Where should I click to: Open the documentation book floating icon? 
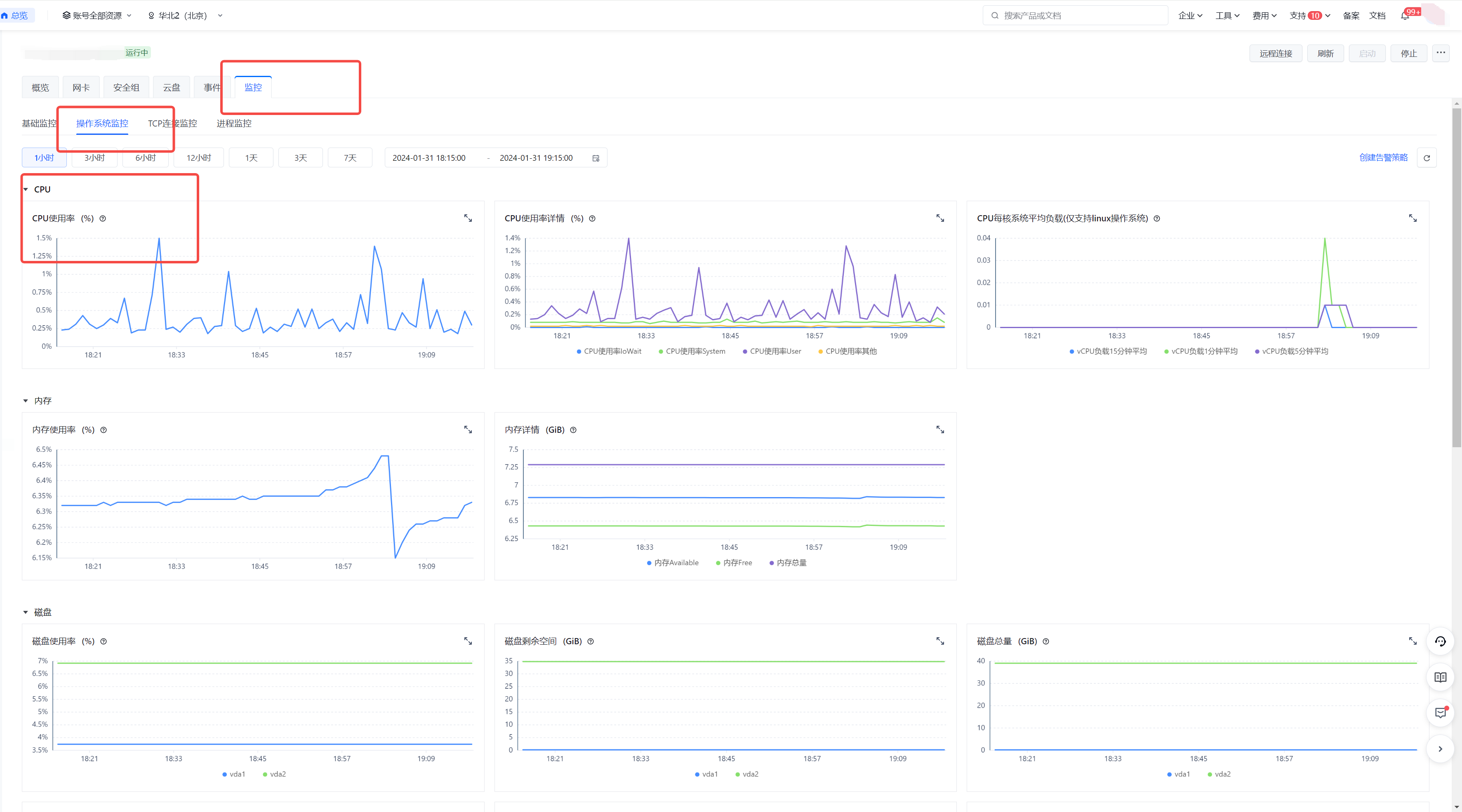(x=1440, y=677)
